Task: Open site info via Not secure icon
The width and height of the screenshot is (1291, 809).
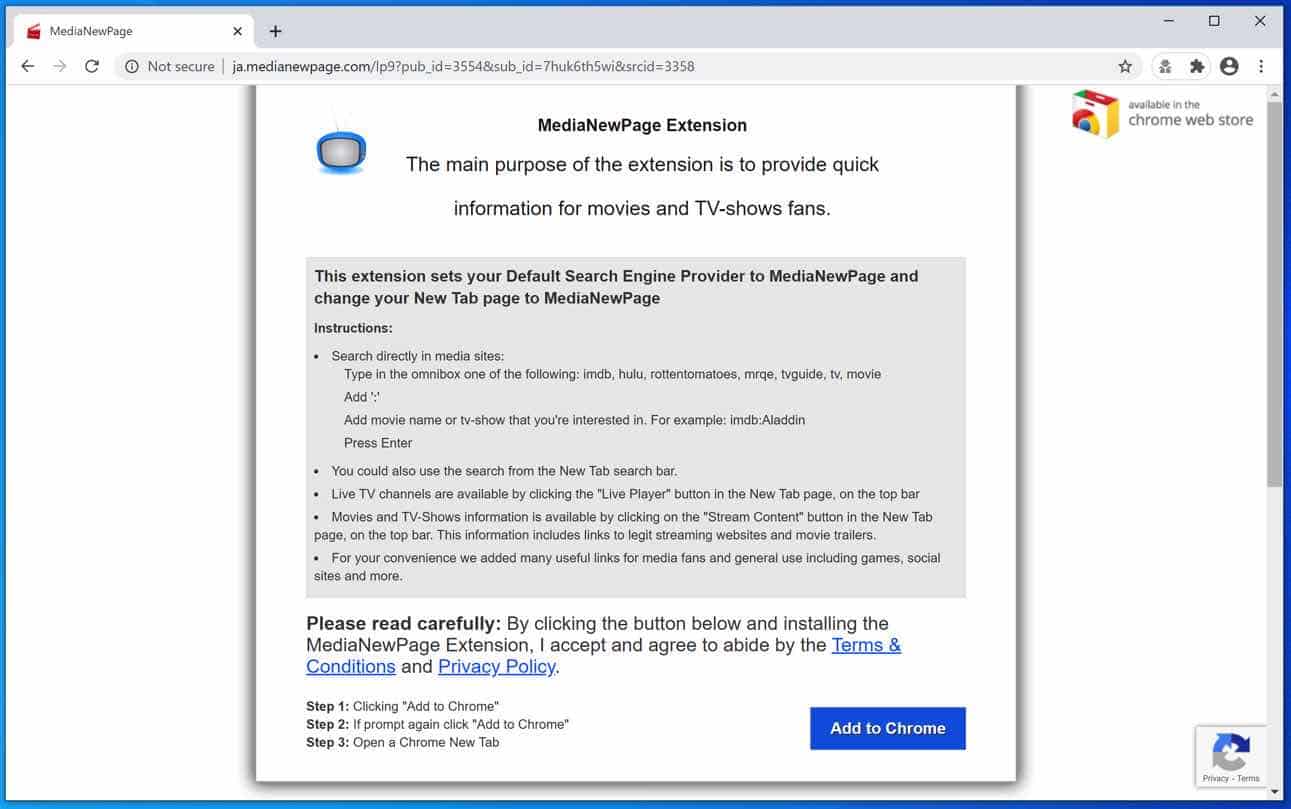Action: click(131, 66)
